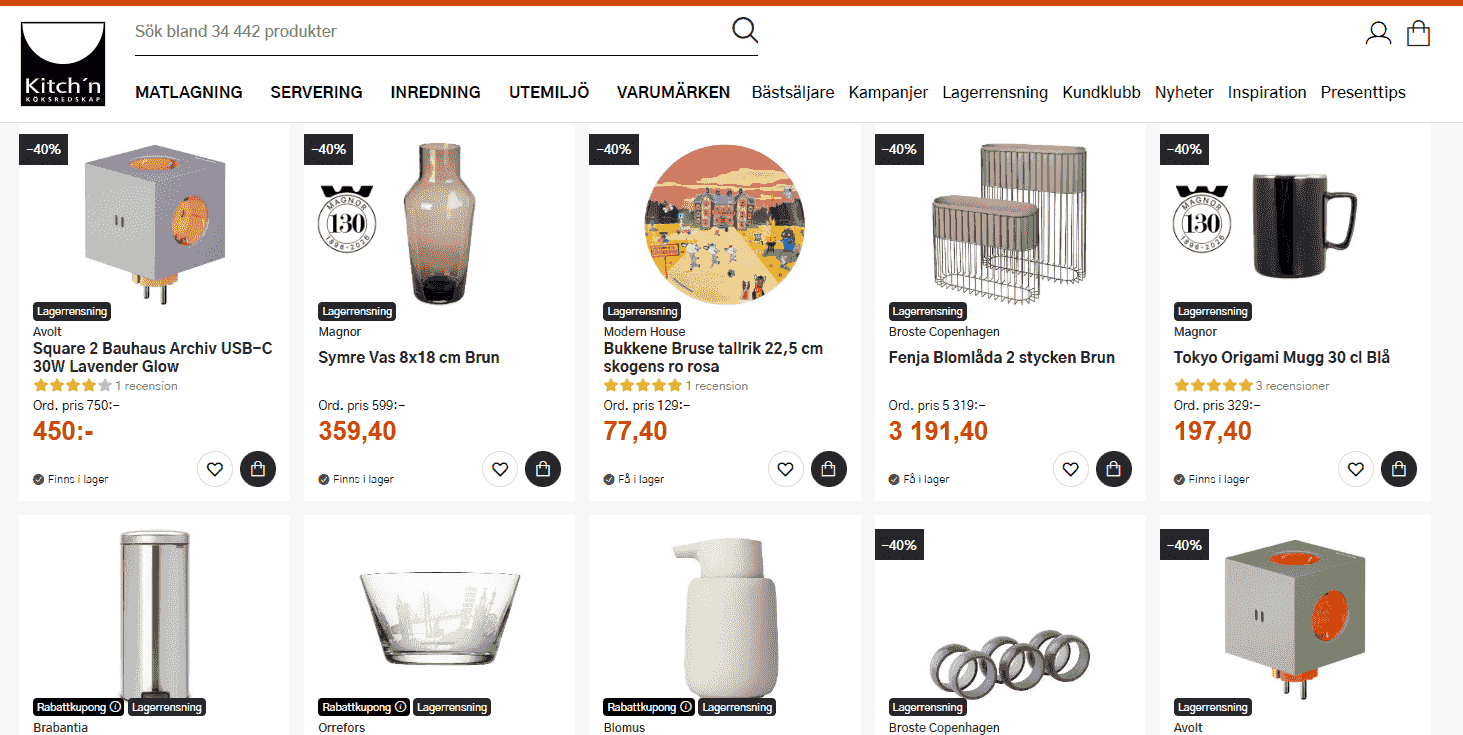Screen dimensions: 1463x735
Task: Toggle wishlist heart for Fenja Blomlåda
Action: click(x=1071, y=468)
